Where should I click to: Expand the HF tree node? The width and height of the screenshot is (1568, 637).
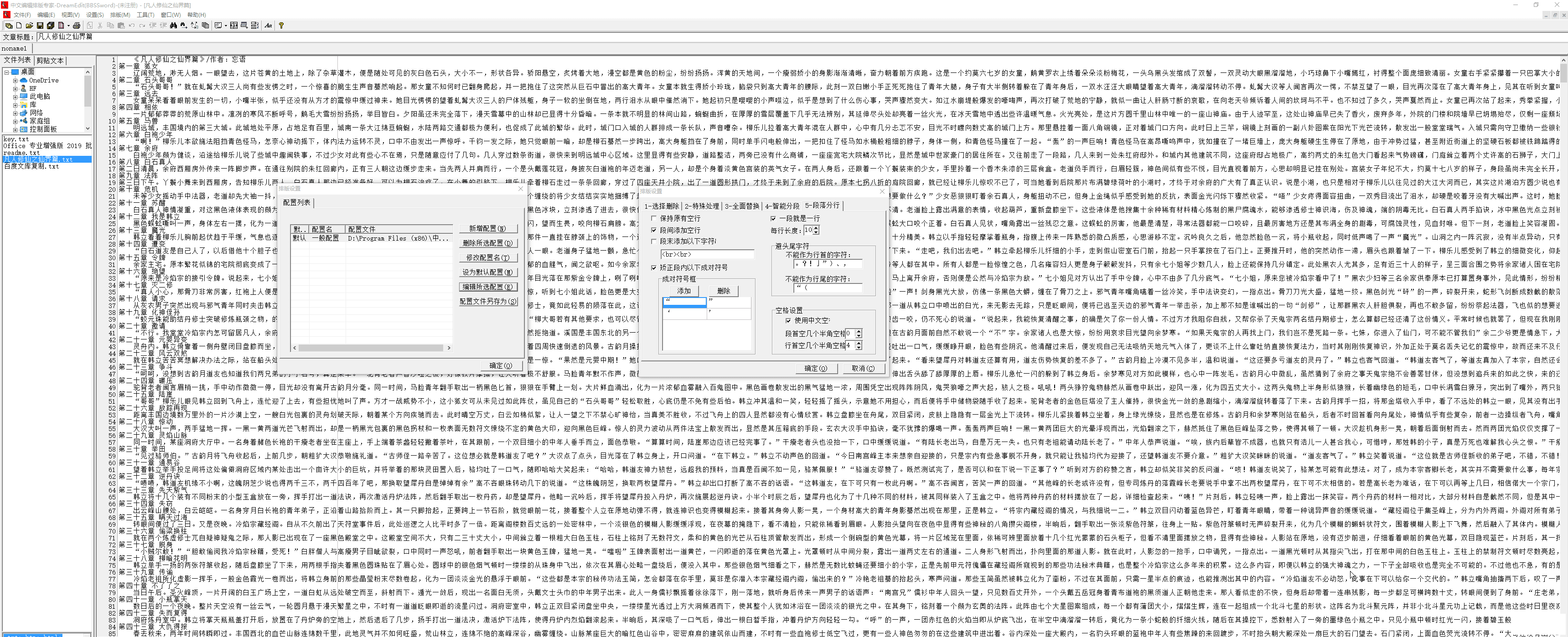(x=15, y=88)
